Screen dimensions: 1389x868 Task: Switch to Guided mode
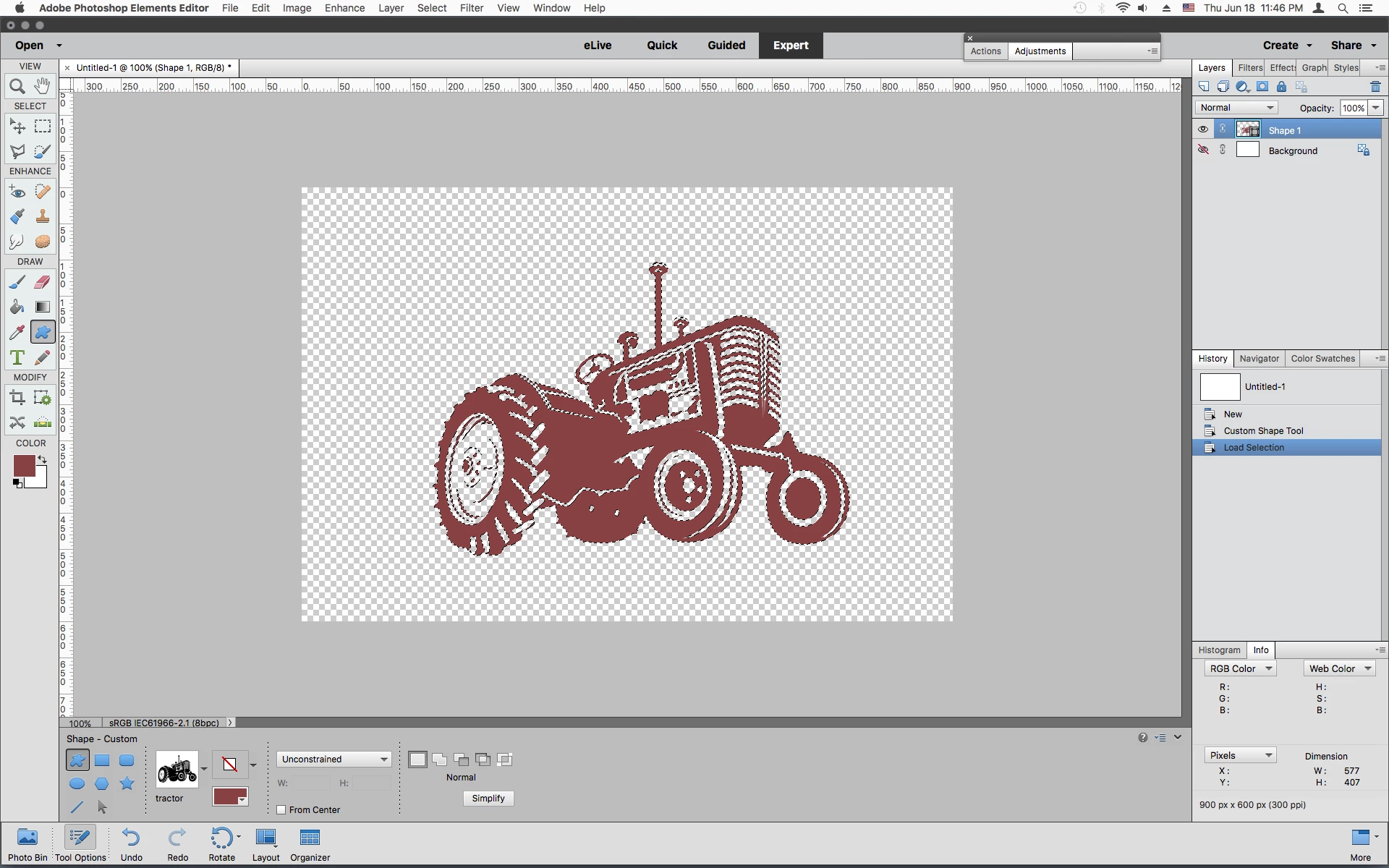(x=726, y=45)
